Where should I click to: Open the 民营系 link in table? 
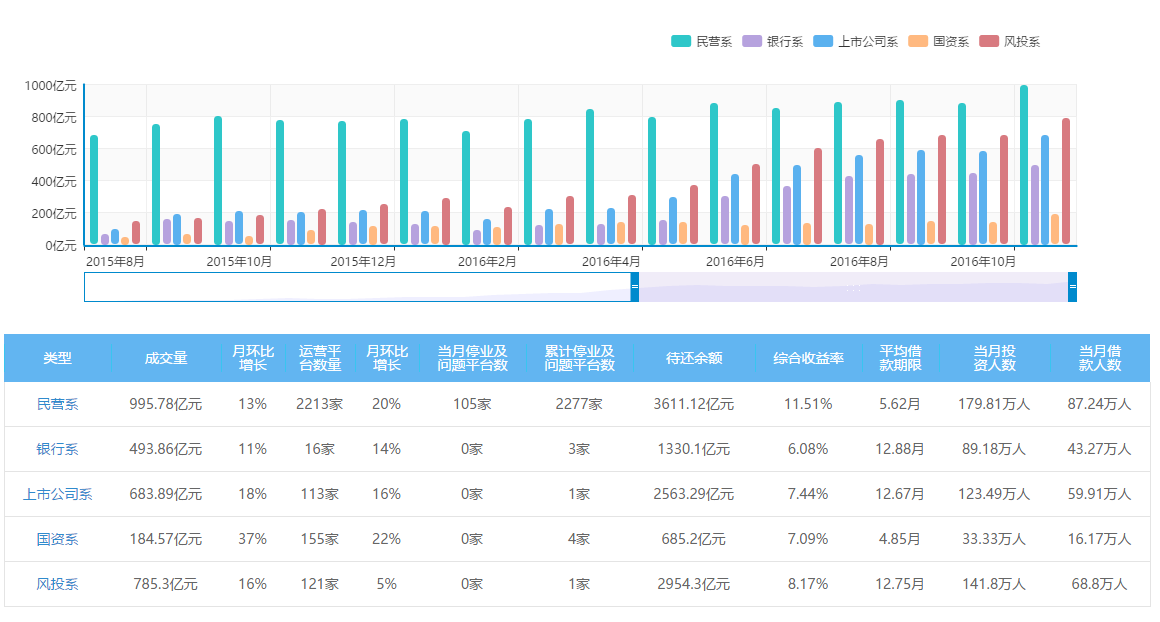[x=57, y=404]
